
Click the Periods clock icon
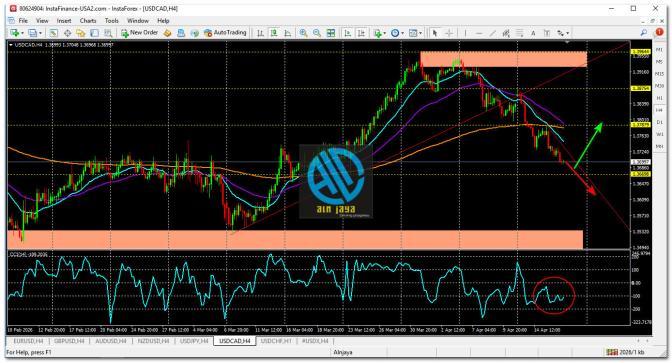(x=395, y=33)
